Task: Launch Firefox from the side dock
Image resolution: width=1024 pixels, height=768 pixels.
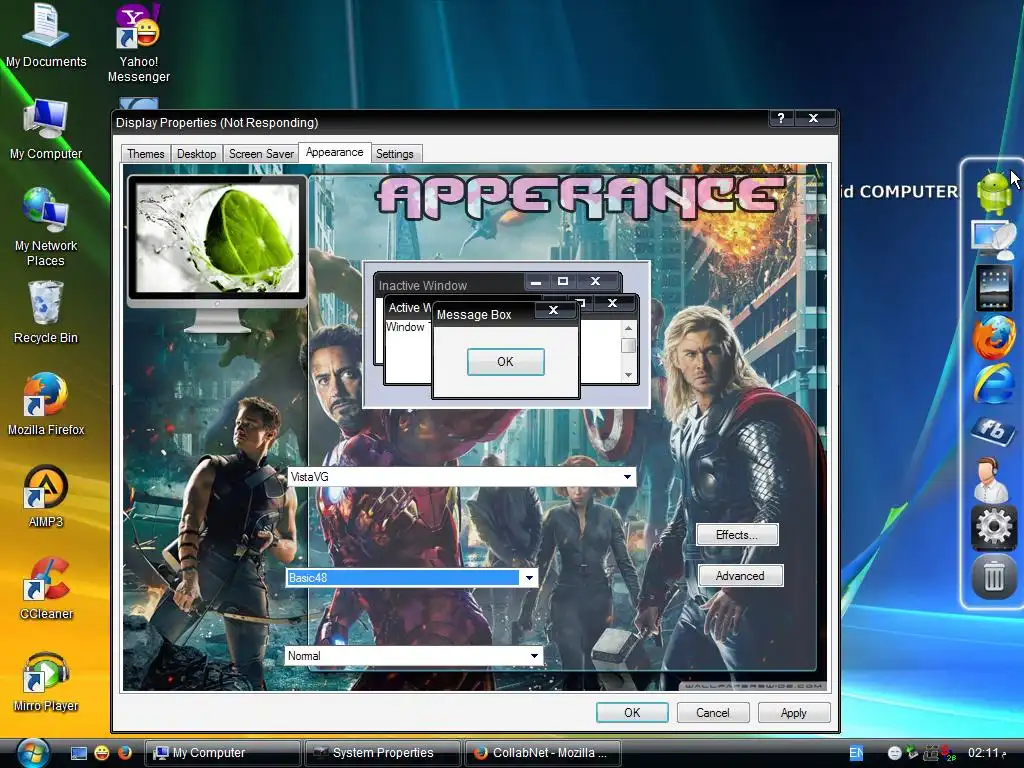Action: coord(993,338)
